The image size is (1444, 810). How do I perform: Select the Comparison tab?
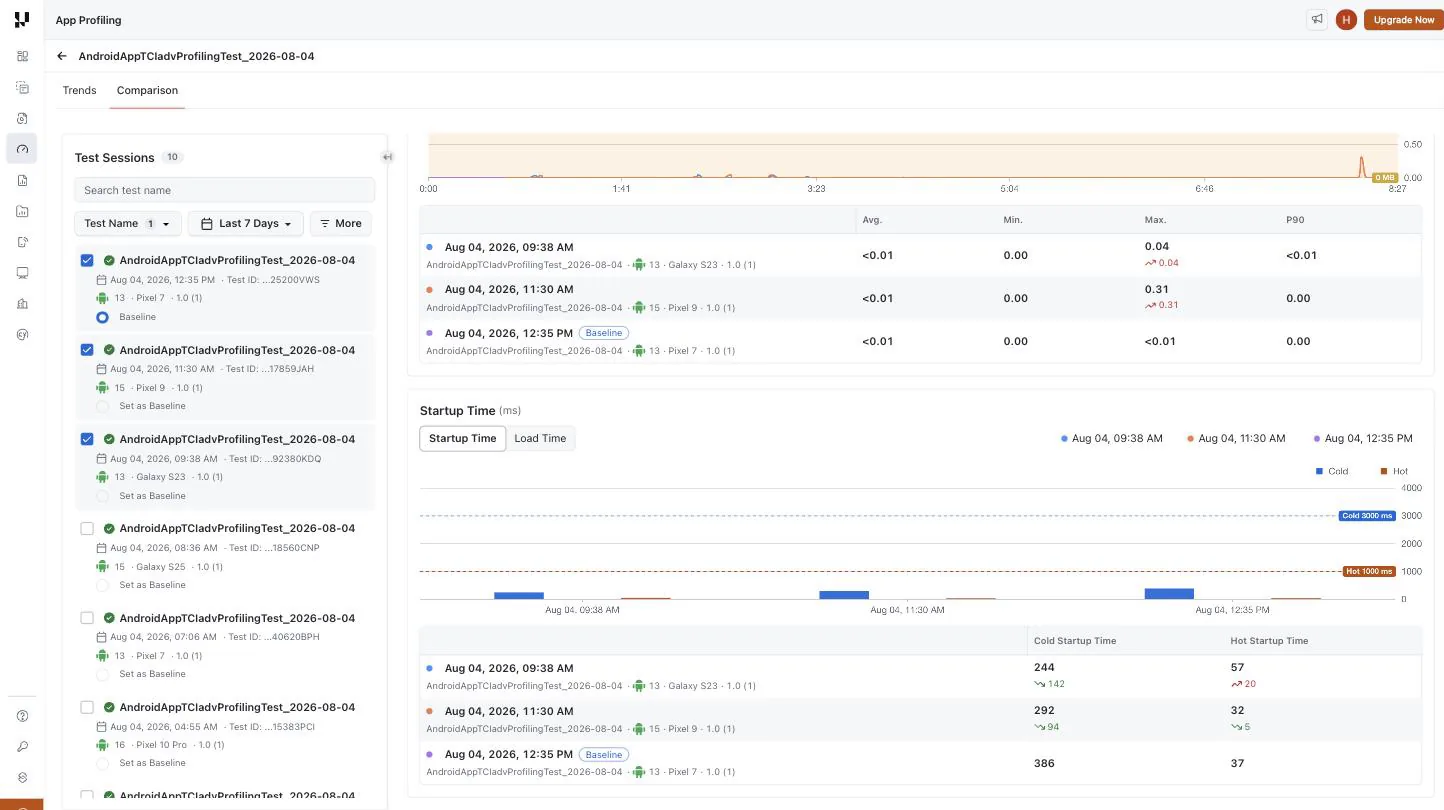[x=147, y=90]
